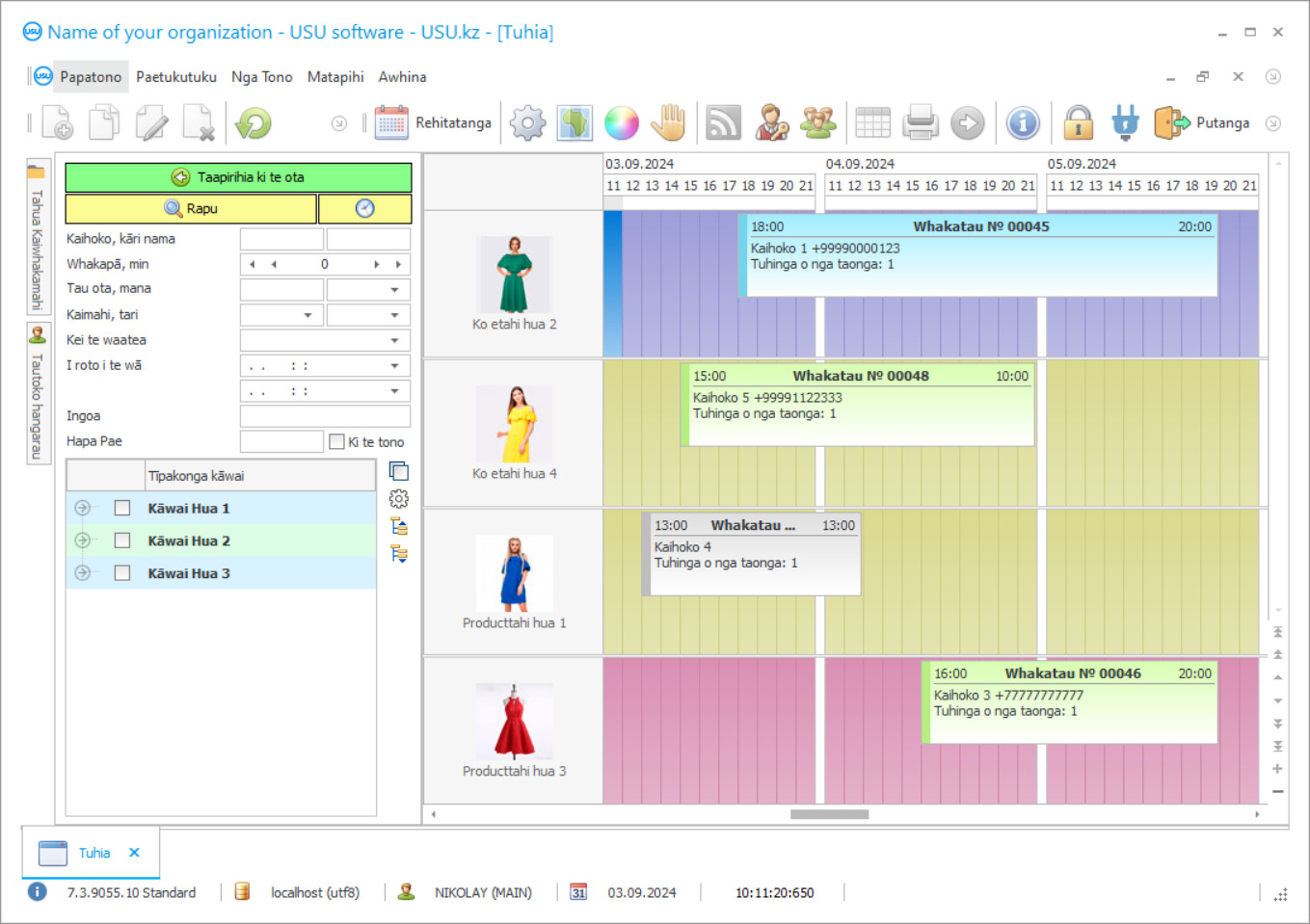The width and height of the screenshot is (1310, 924).
Task: Click the blue info icon in toolbar
Action: pos(1022,123)
